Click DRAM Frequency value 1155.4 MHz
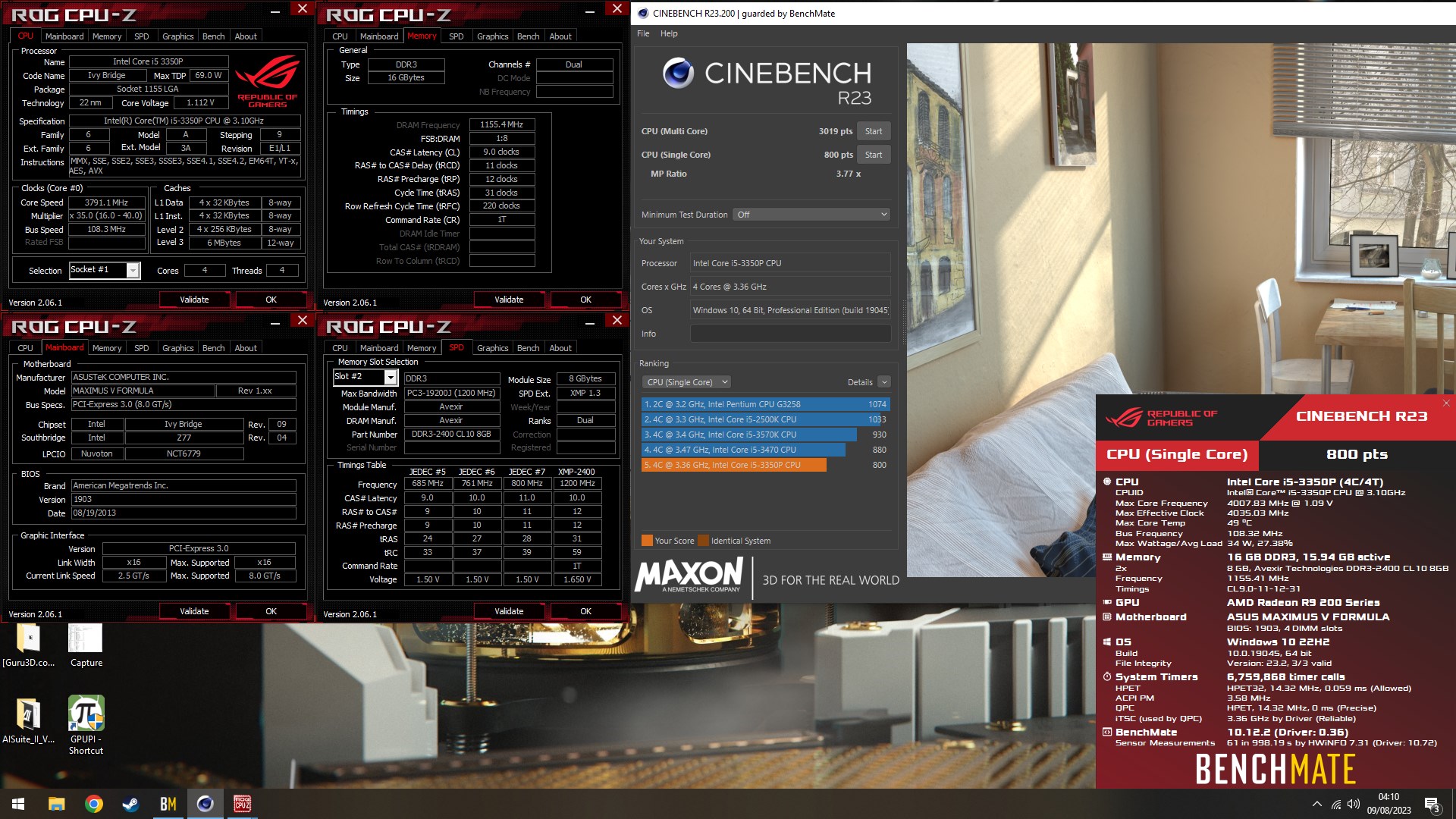 (x=502, y=124)
